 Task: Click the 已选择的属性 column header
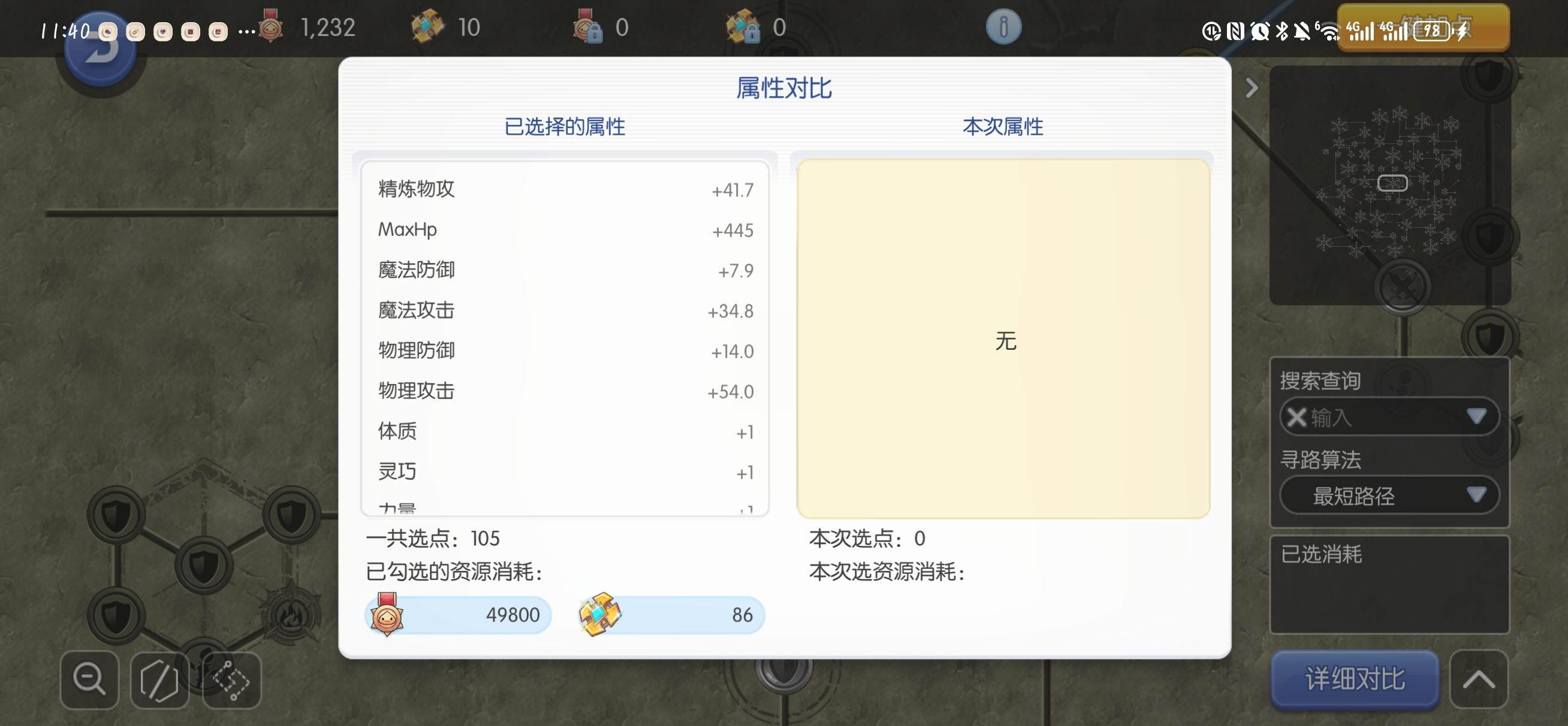pyautogui.click(x=564, y=126)
